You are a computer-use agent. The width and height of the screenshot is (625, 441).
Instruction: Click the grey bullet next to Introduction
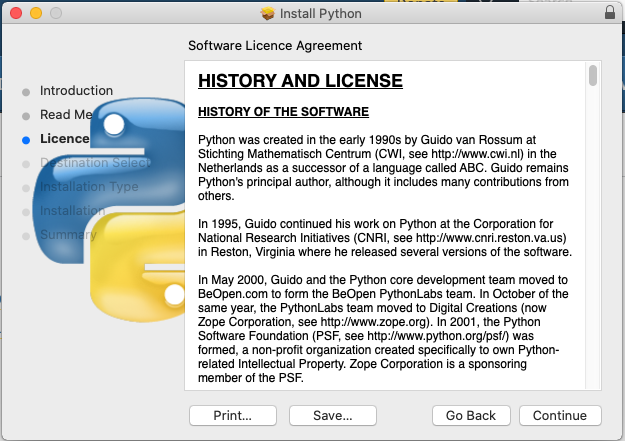[x=26, y=92]
